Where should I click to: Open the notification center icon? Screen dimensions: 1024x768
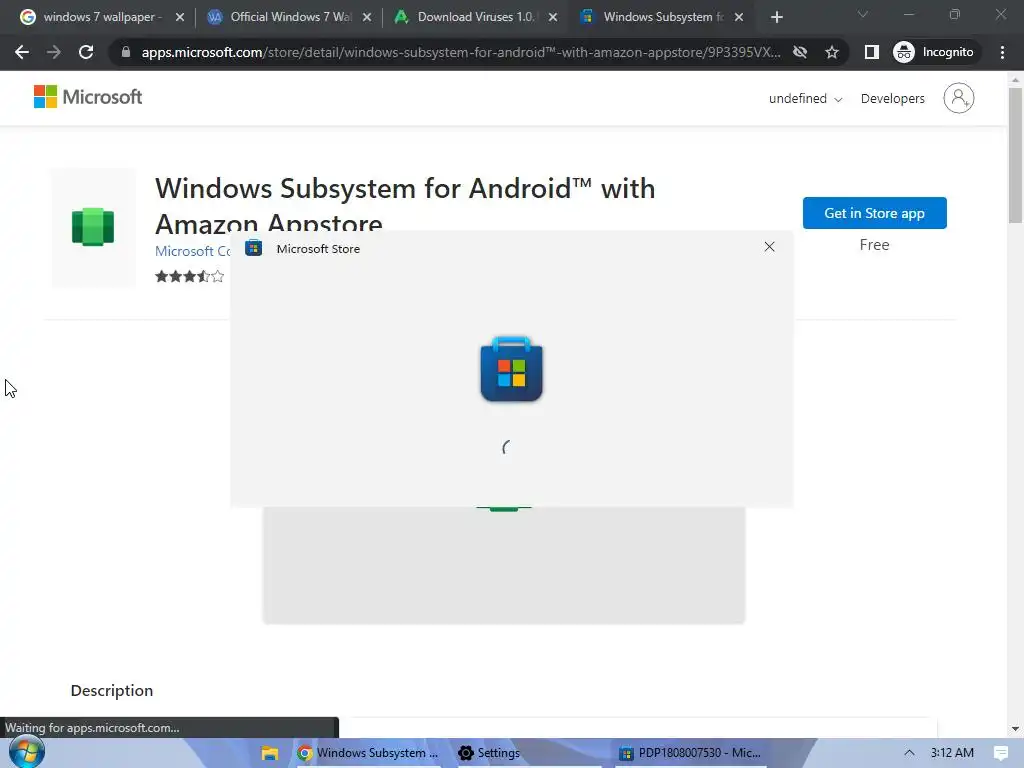[1000, 753]
